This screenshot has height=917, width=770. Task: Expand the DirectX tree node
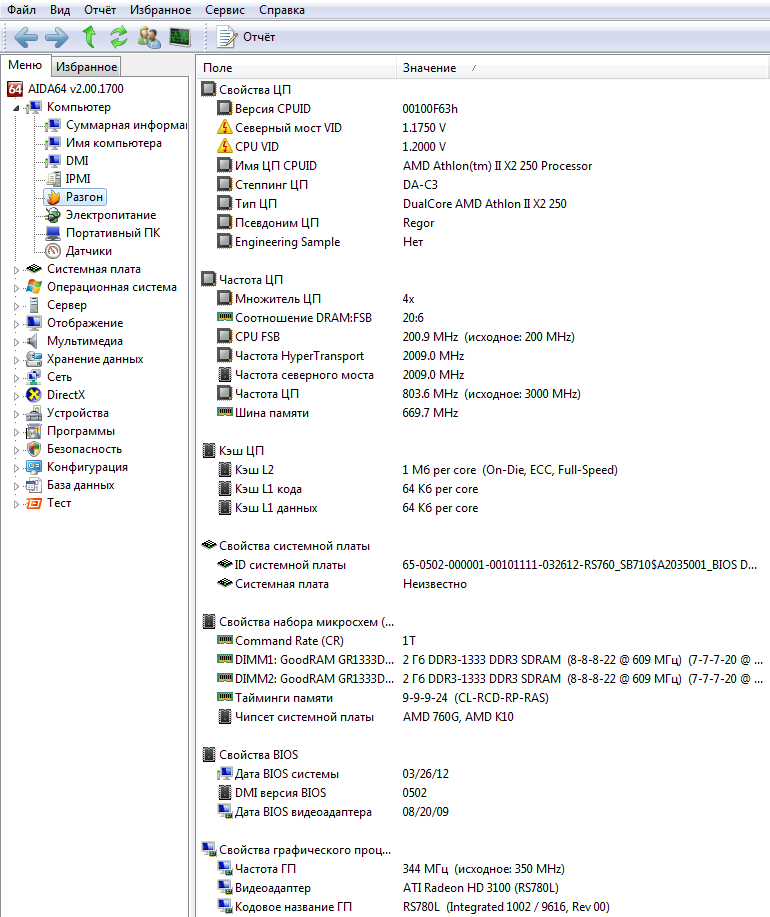tap(16, 395)
